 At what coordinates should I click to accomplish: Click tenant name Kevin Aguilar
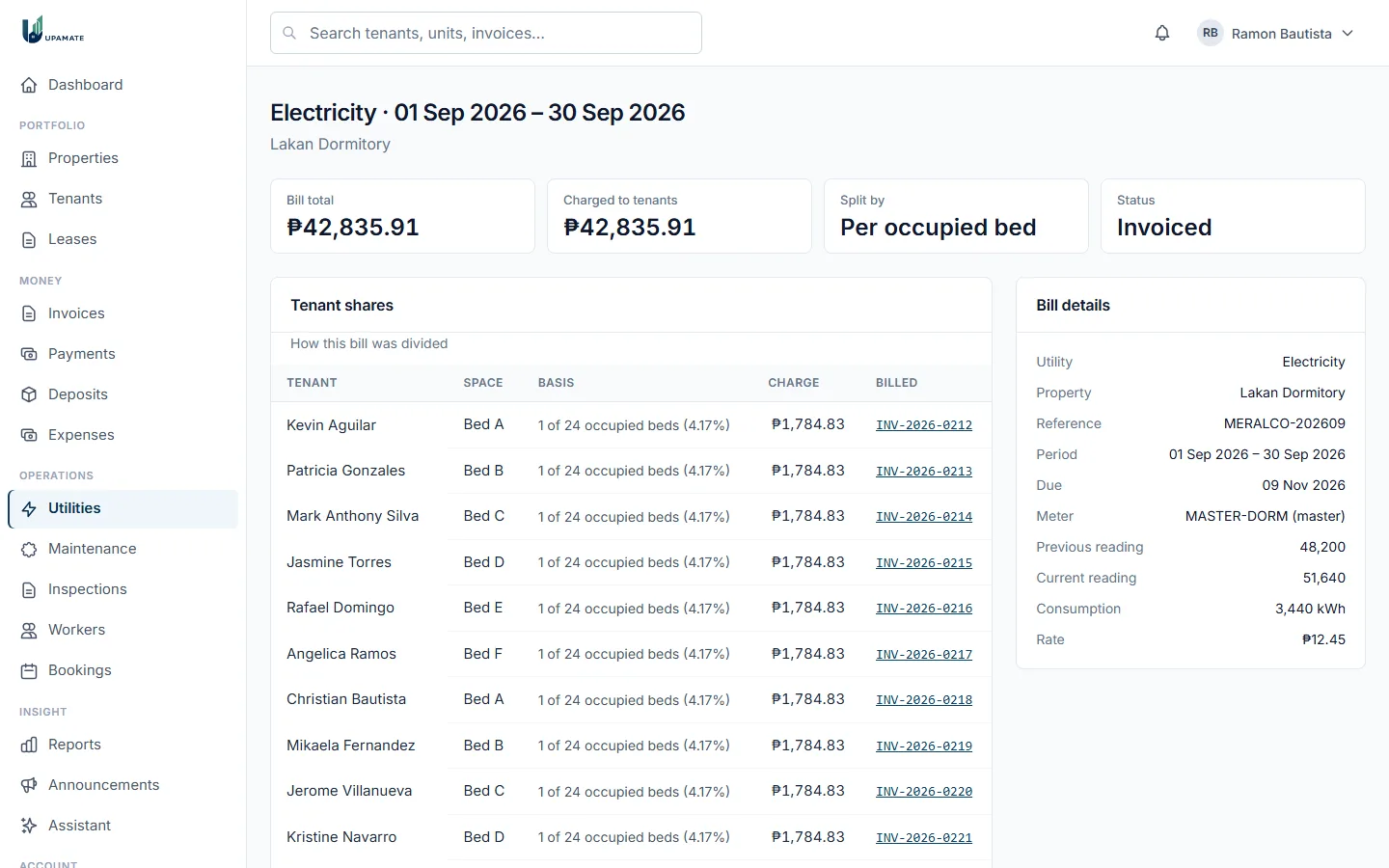click(331, 425)
